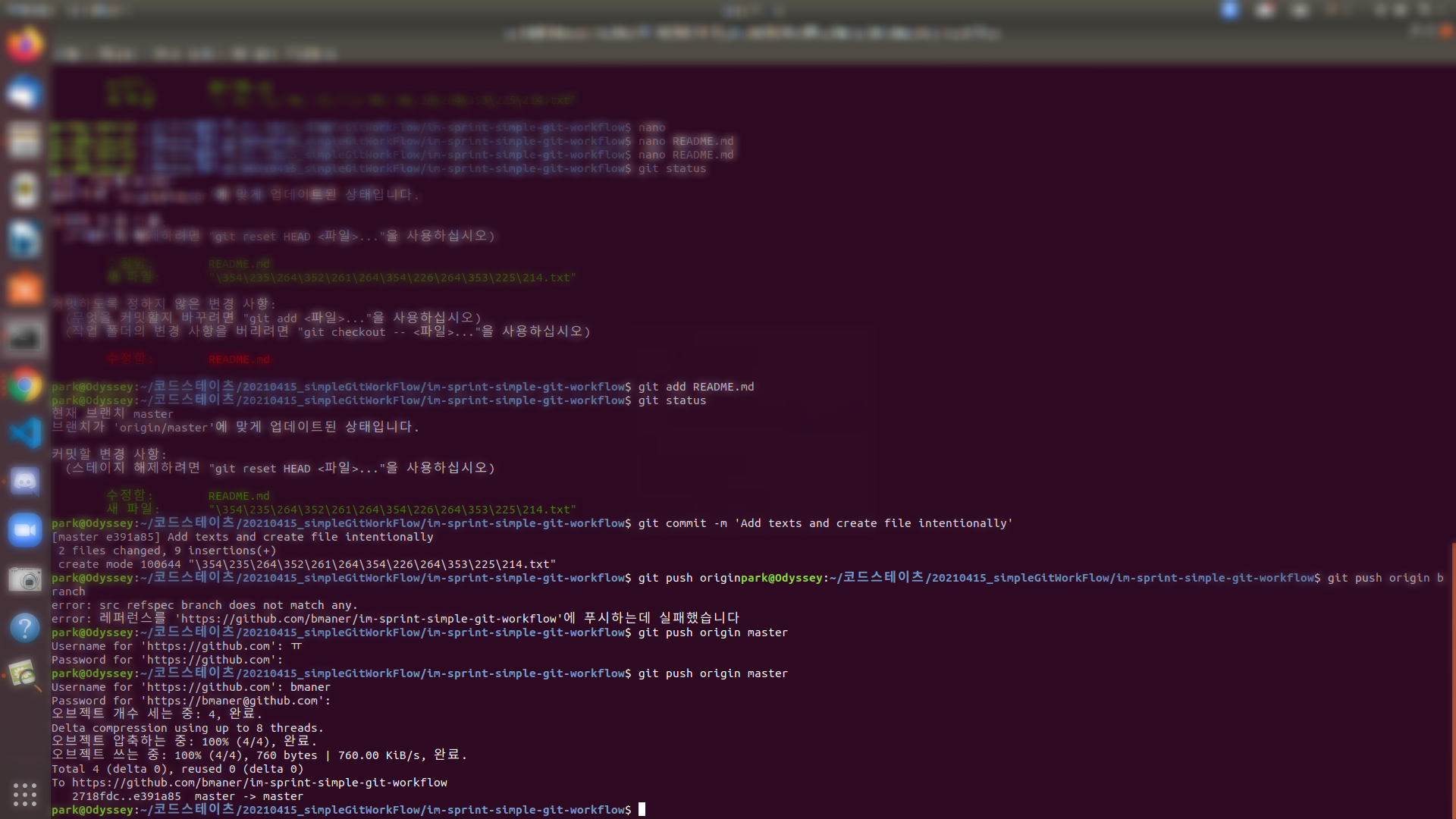Open Discord from the dock
Image resolution: width=1456 pixels, height=819 pixels.
pos(25,482)
